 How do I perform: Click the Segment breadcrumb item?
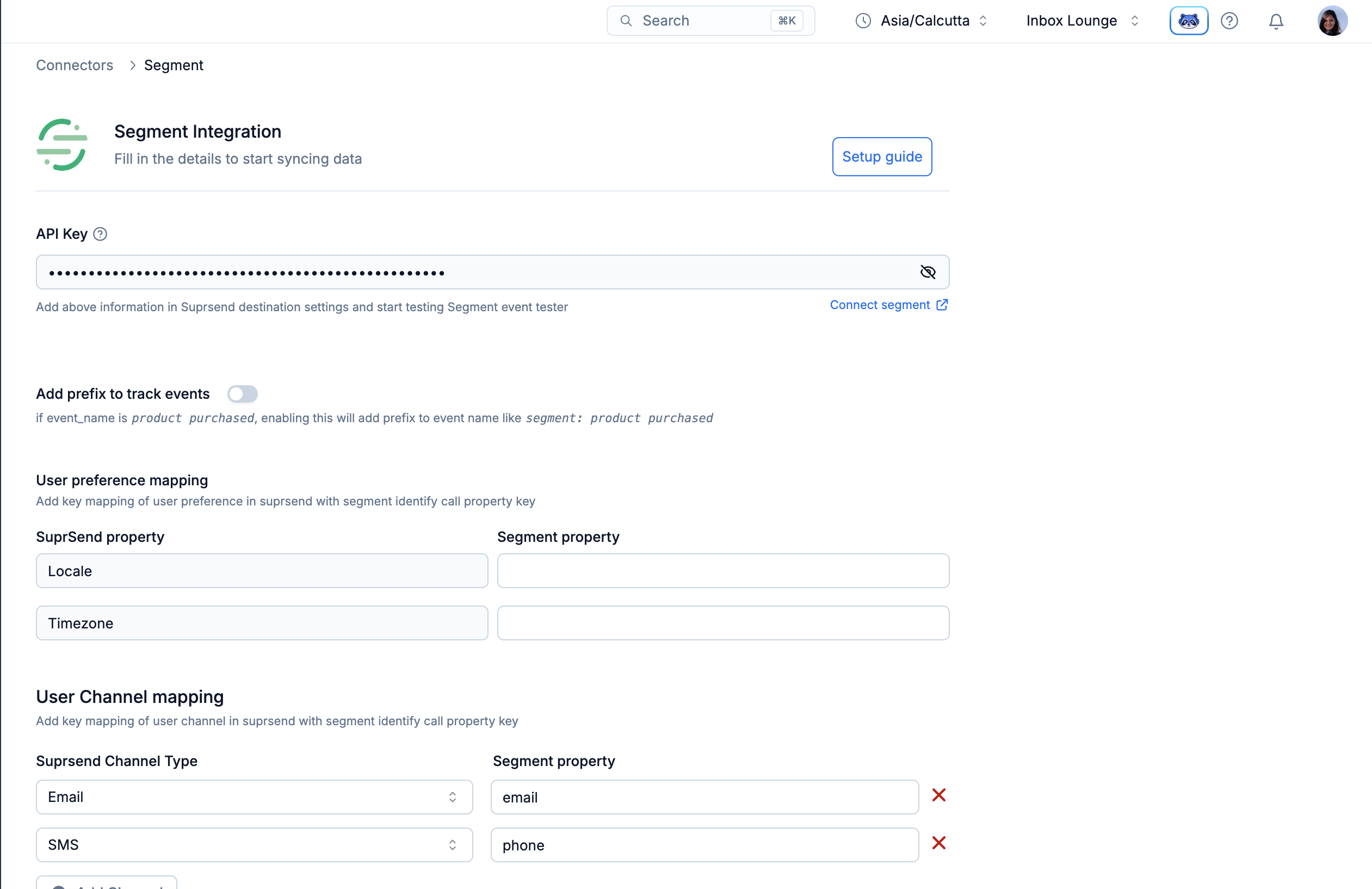pos(174,65)
